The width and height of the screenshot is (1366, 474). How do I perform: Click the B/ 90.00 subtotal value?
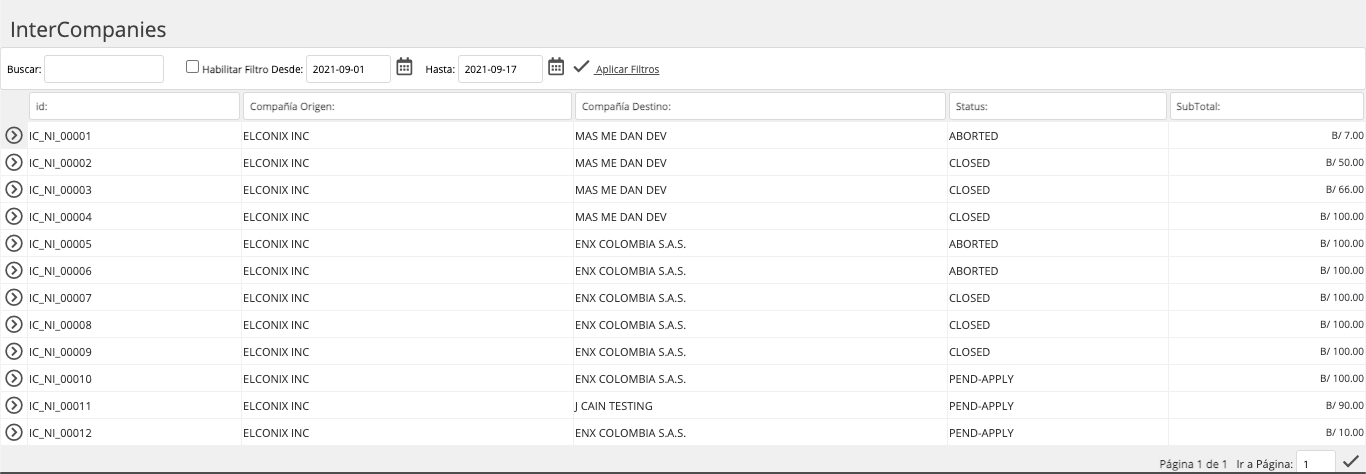pyautogui.click(x=1344, y=405)
